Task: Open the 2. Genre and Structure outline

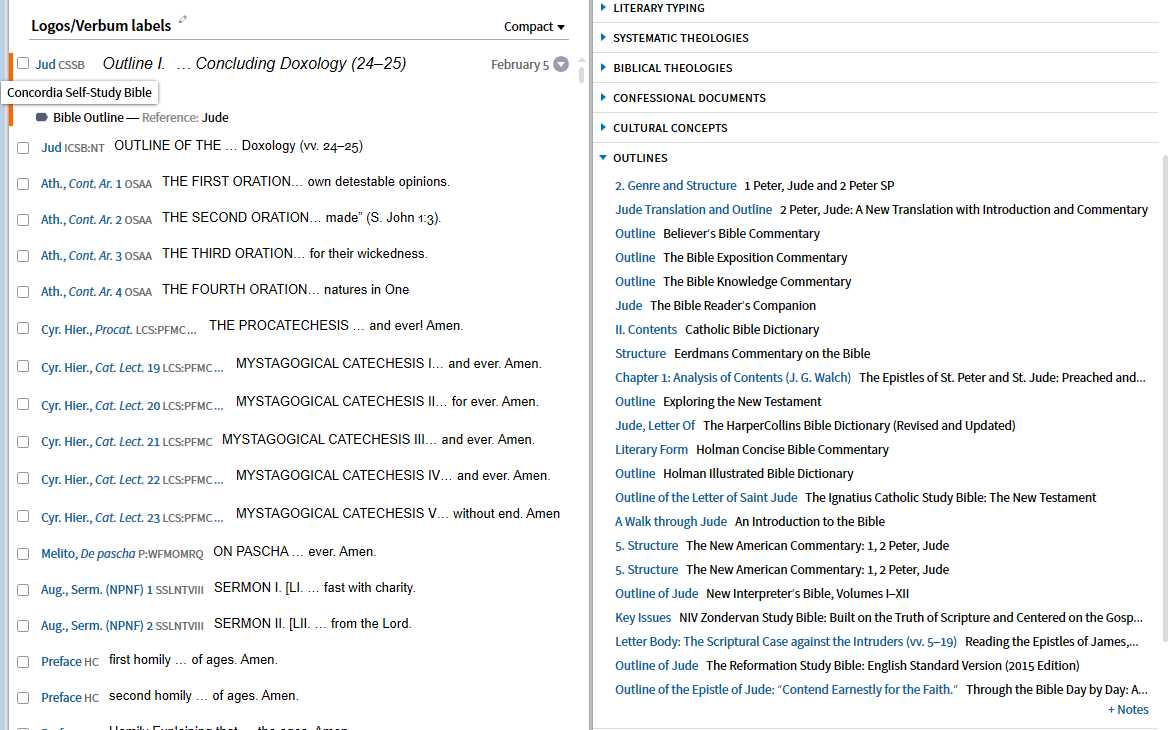Action: pos(676,185)
